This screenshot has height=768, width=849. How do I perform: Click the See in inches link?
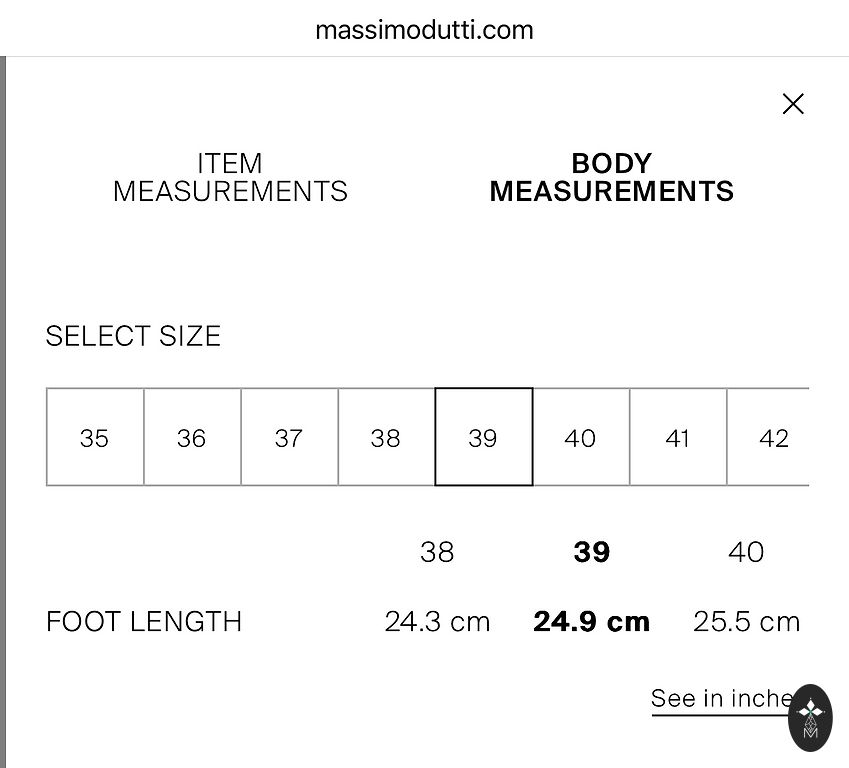pyautogui.click(x=718, y=698)
